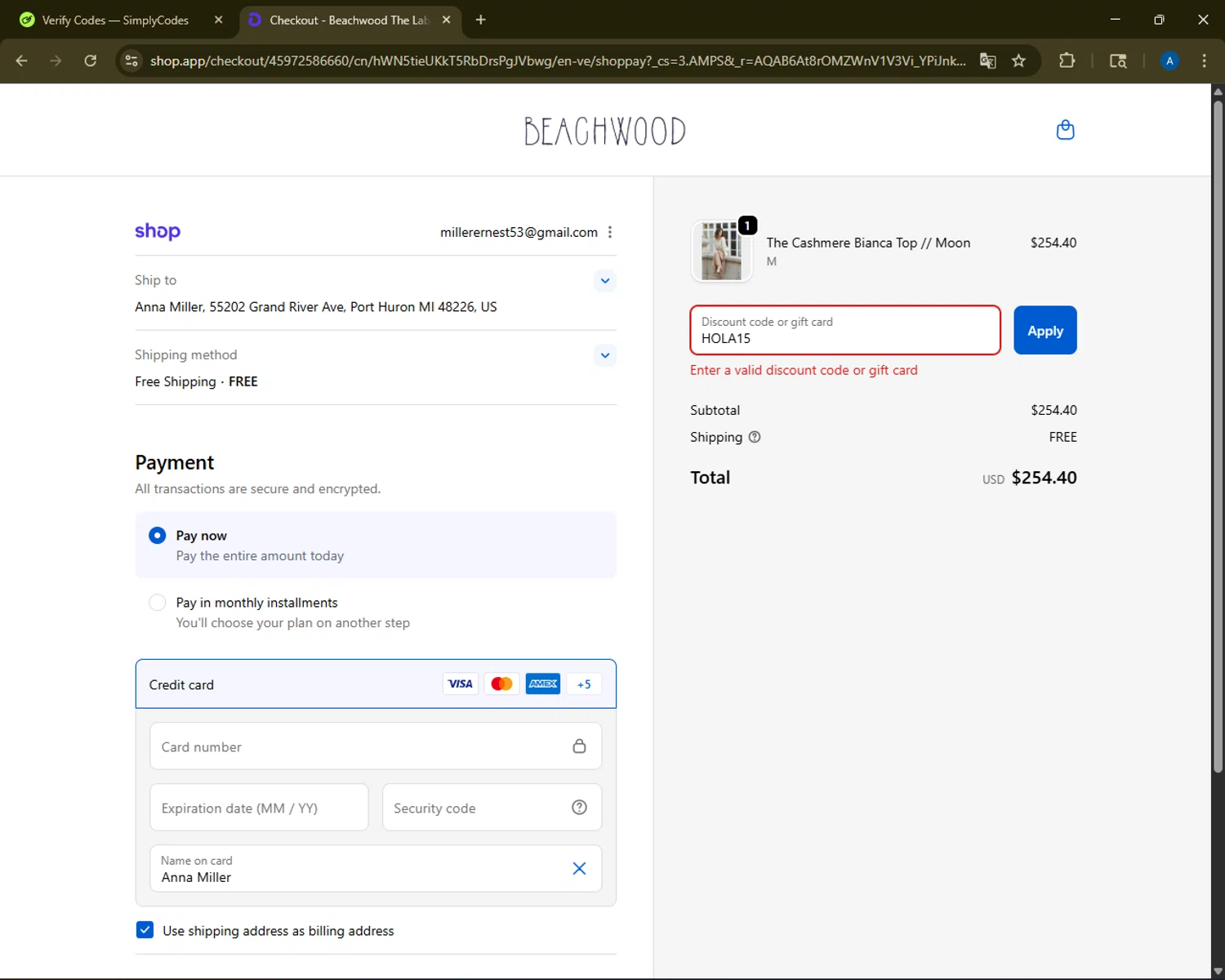
Task: Click the forward navigation arrow
Action: click(x=56, y=60)
